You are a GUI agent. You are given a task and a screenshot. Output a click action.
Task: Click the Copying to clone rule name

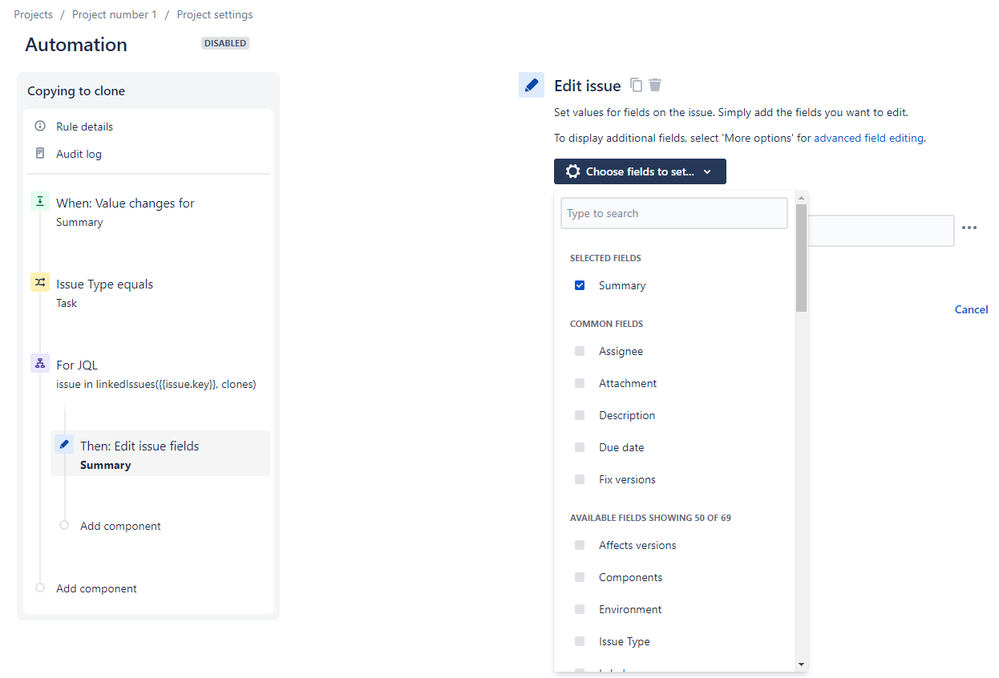(76, 90)
